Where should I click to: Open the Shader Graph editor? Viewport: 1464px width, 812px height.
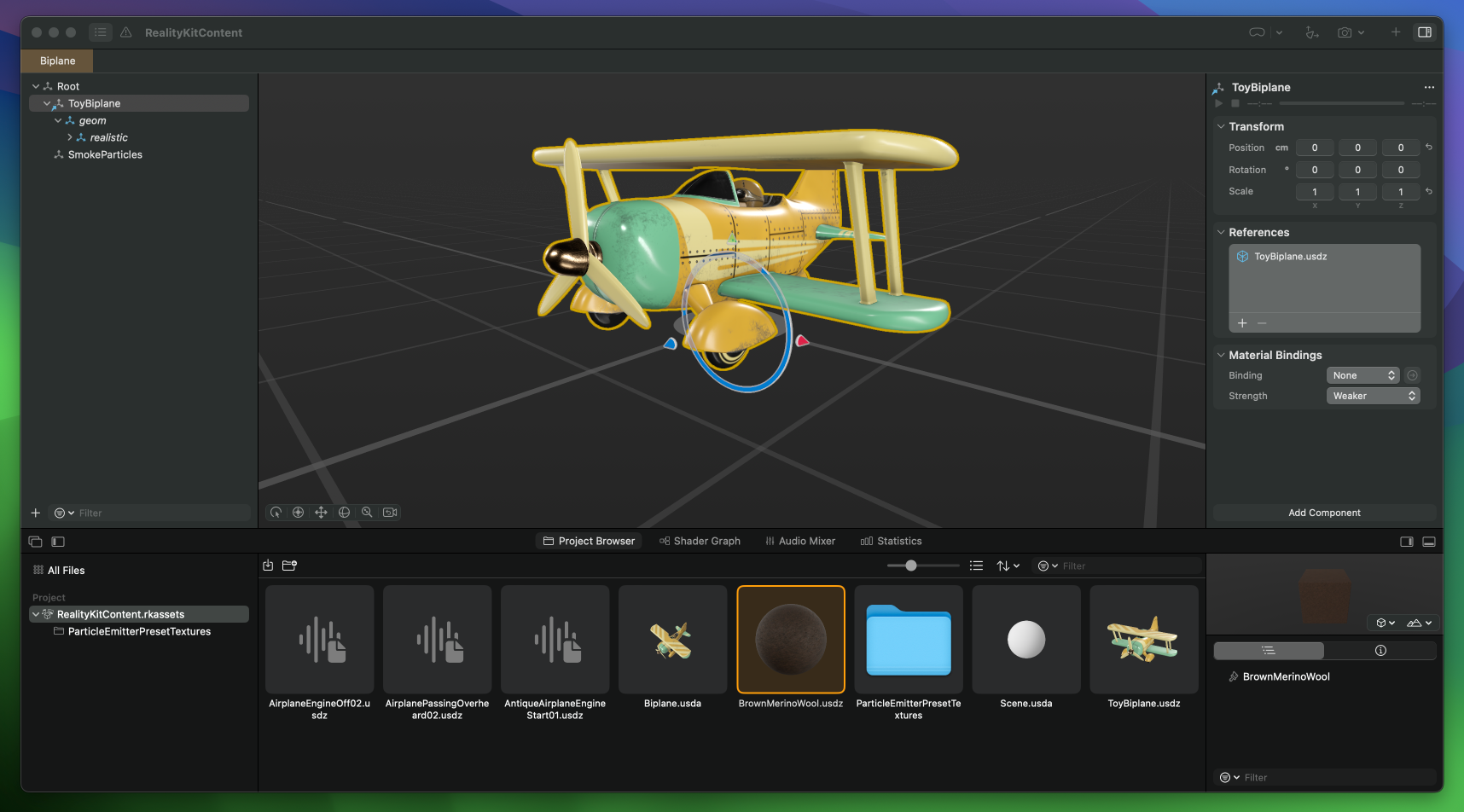pyautogui.click(x=700, y=541)
